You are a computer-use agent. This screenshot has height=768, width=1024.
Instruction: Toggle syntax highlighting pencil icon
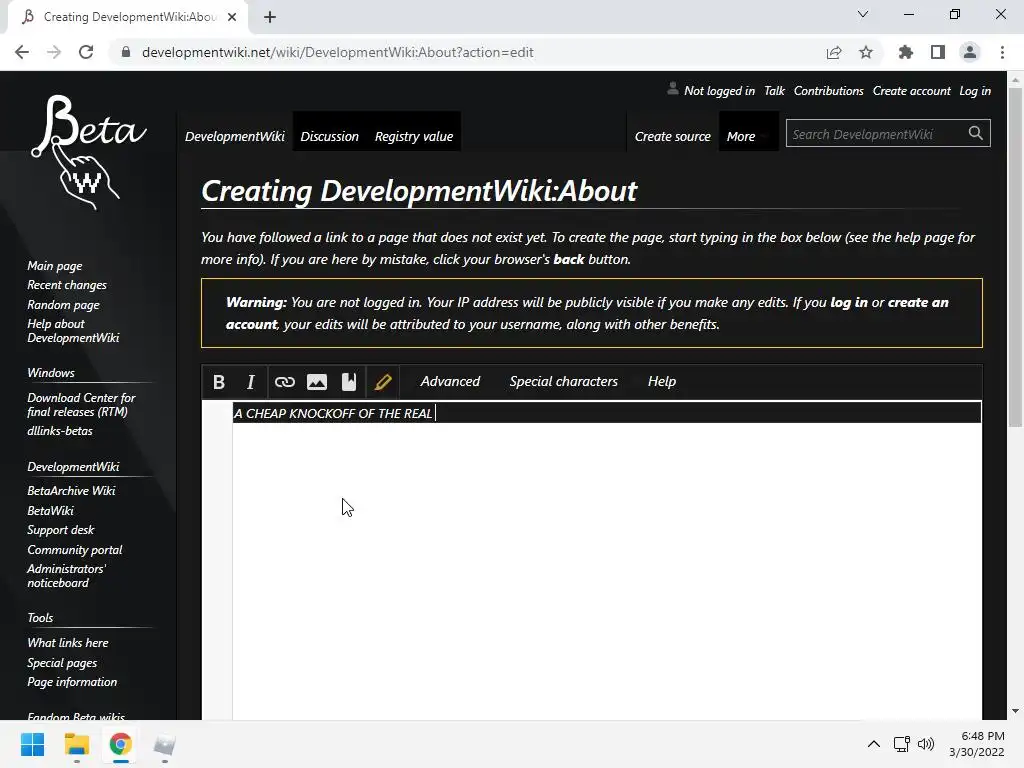(x=383, y=382)
